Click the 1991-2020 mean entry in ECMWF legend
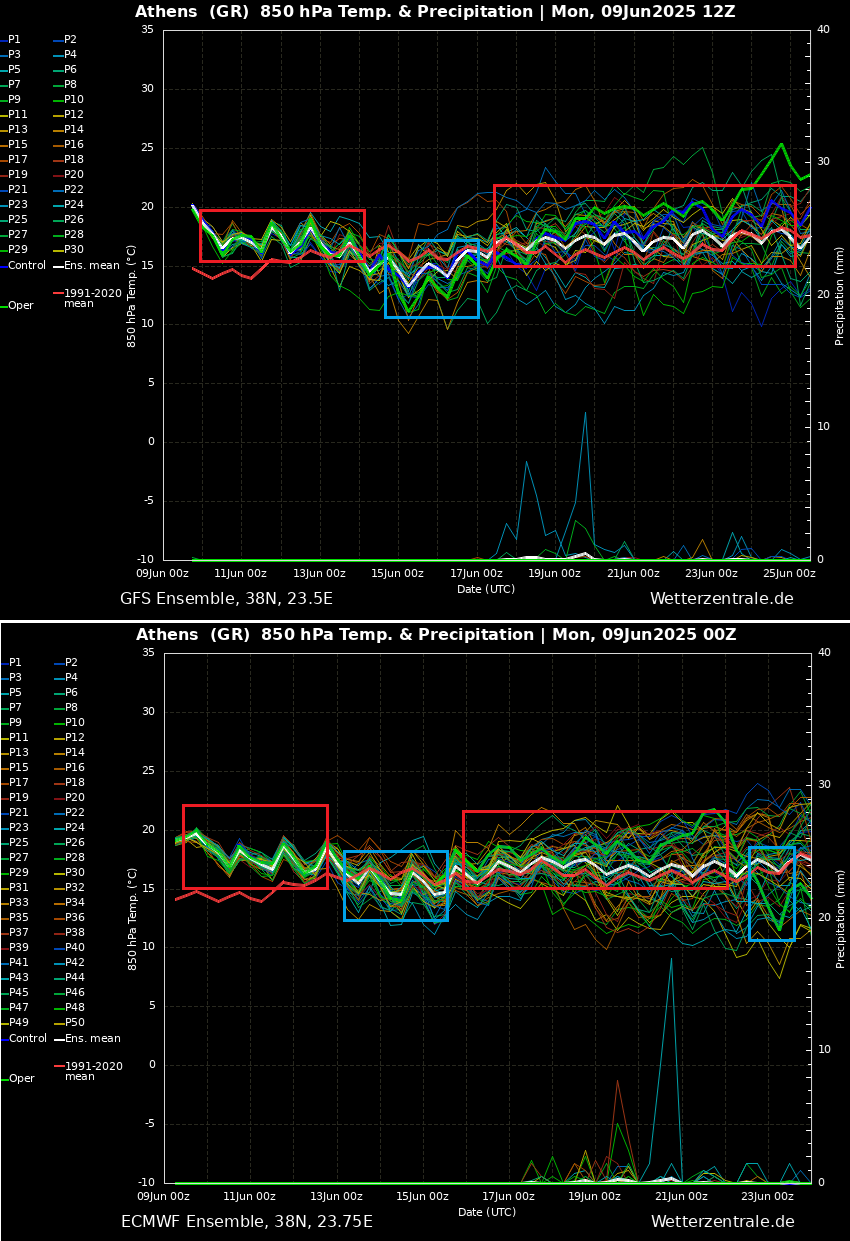 [x=92, y=1071]
